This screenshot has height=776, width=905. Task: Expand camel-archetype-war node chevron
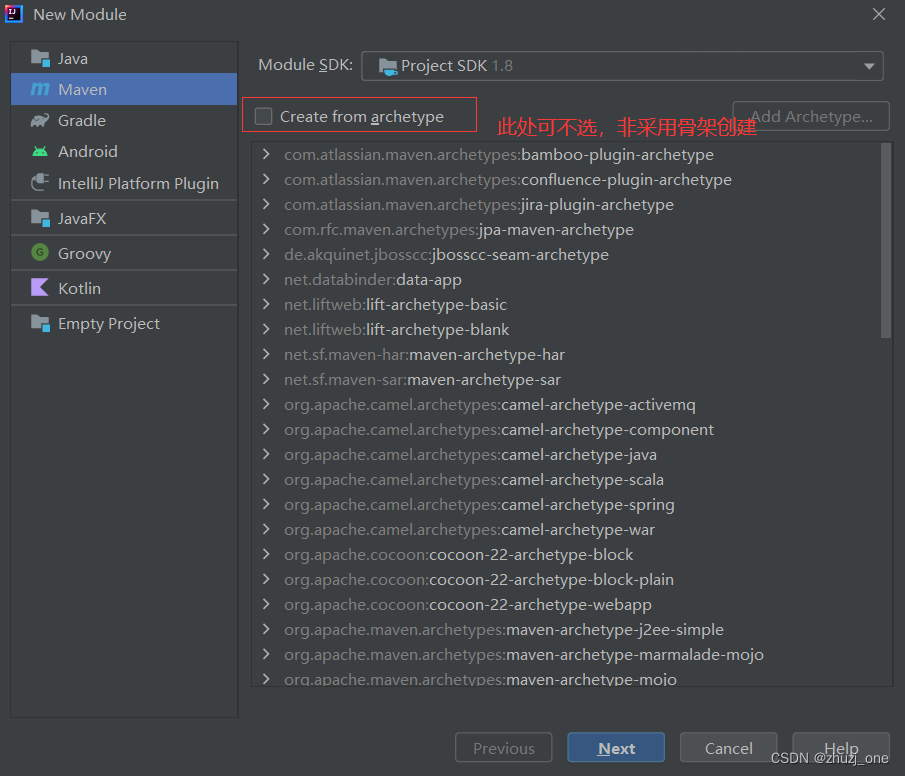coord(266,529)
